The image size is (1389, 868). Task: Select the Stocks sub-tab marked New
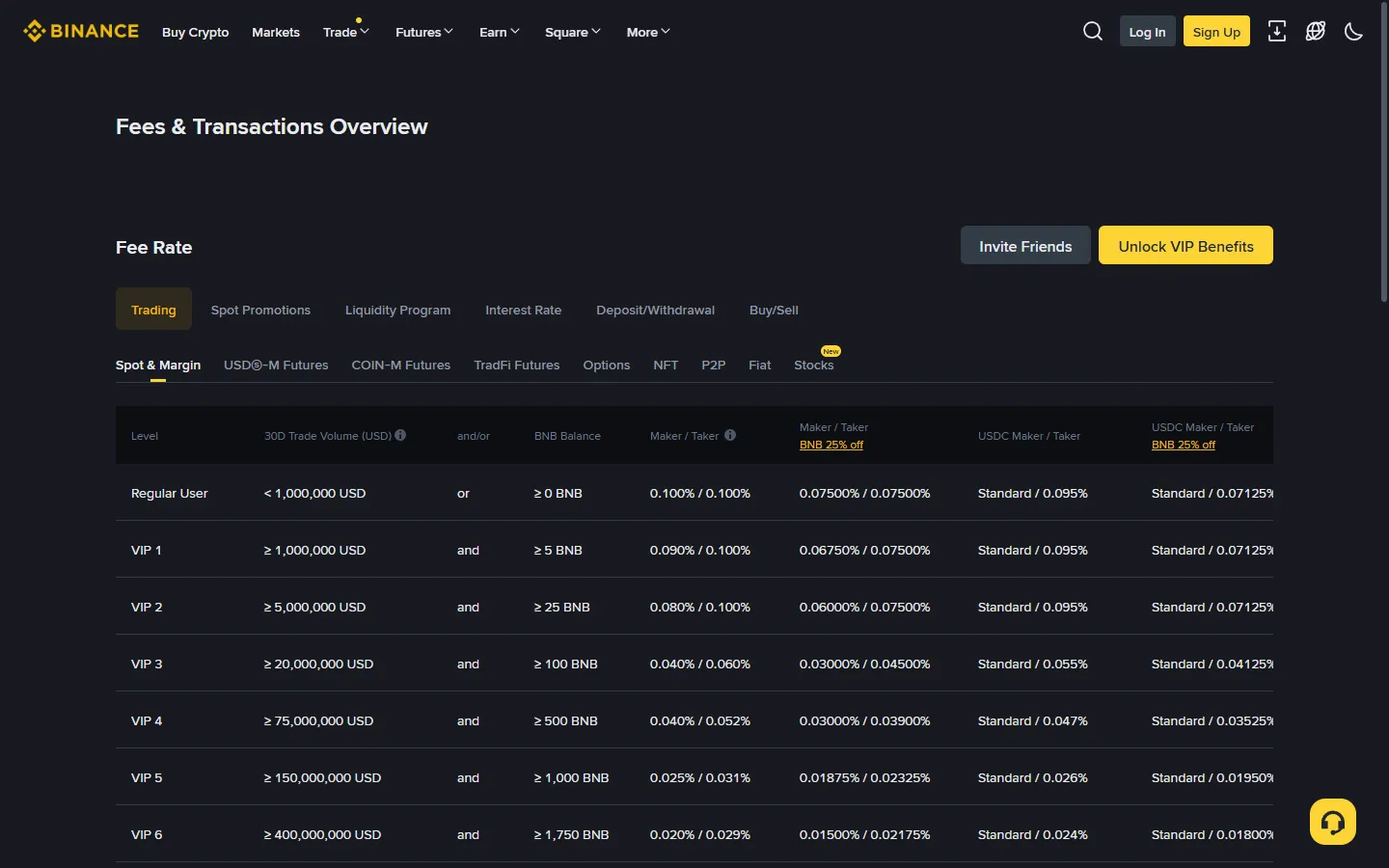(x=814, y=365)
